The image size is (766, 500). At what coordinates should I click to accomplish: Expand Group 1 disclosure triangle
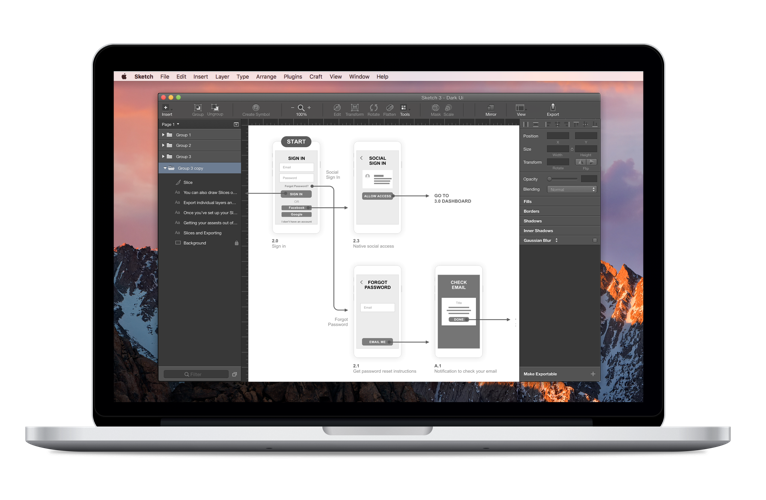[x=163, y=135]
